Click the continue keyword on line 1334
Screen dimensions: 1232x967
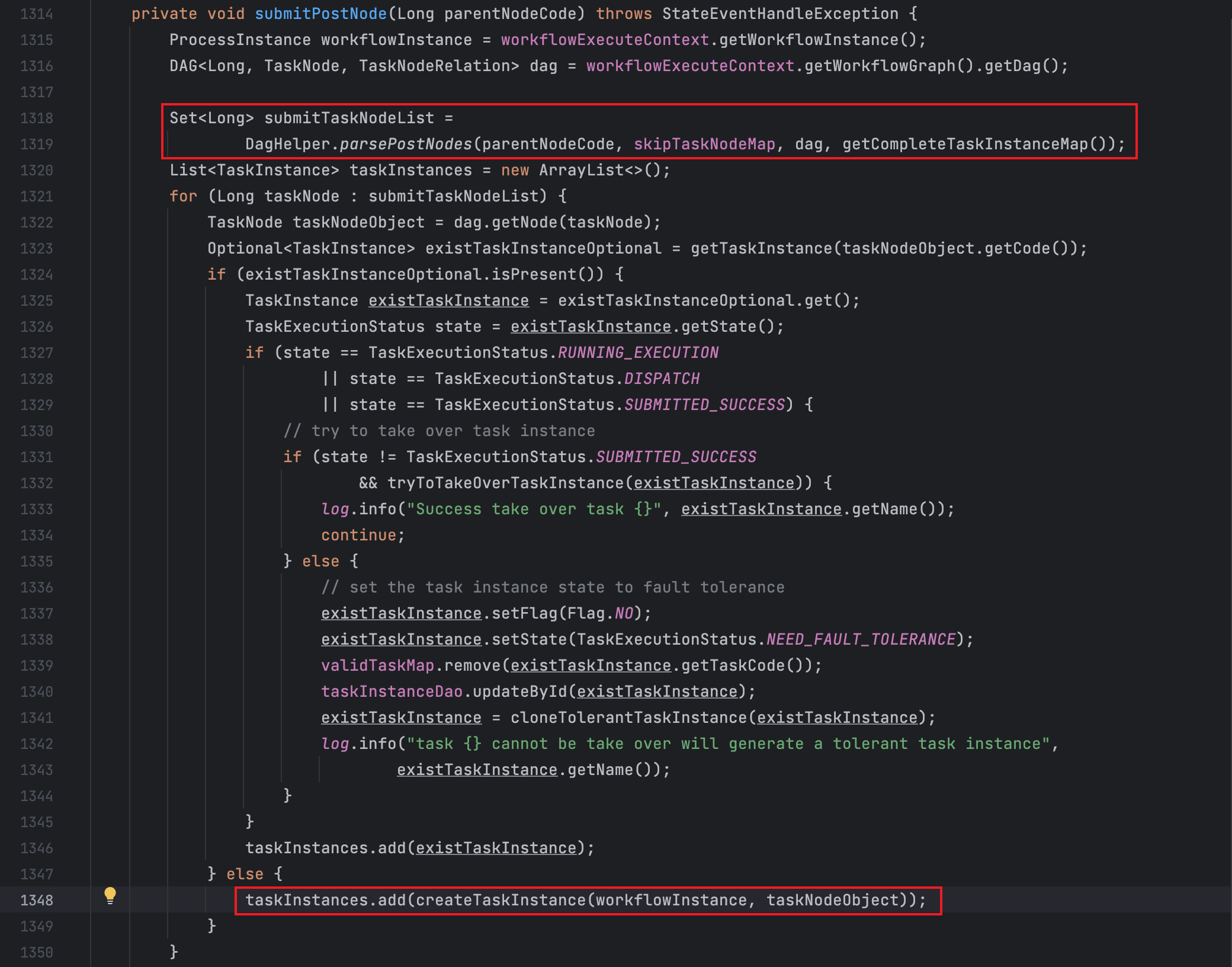point(358,535)
